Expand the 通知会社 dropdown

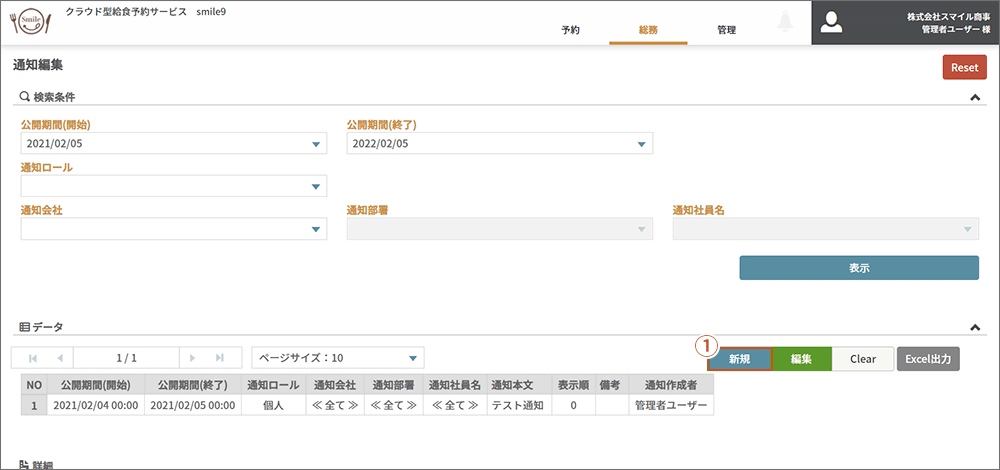pyautogui.click(x=317, y=229)
